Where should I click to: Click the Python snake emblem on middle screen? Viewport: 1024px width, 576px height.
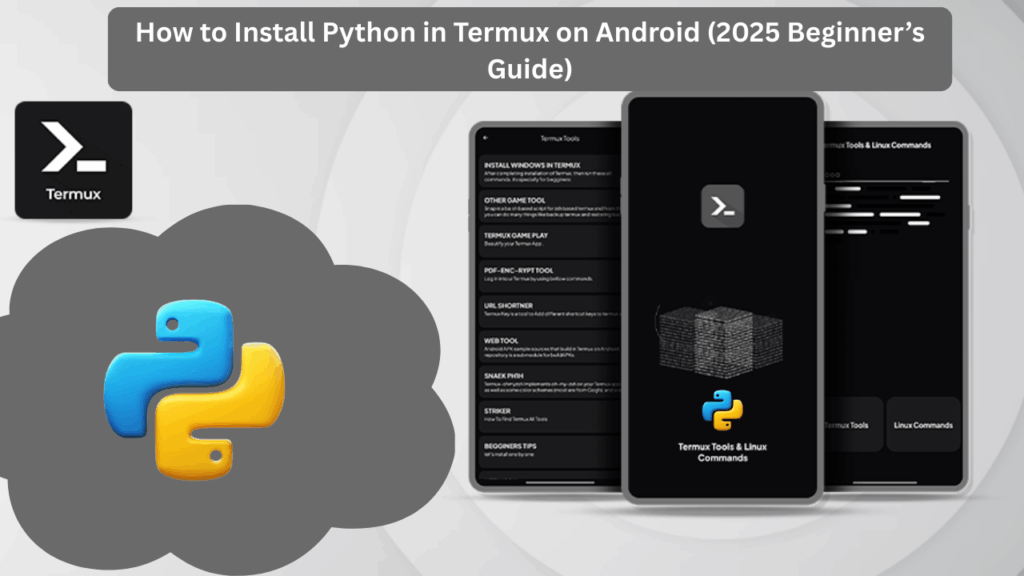(721, 410)
